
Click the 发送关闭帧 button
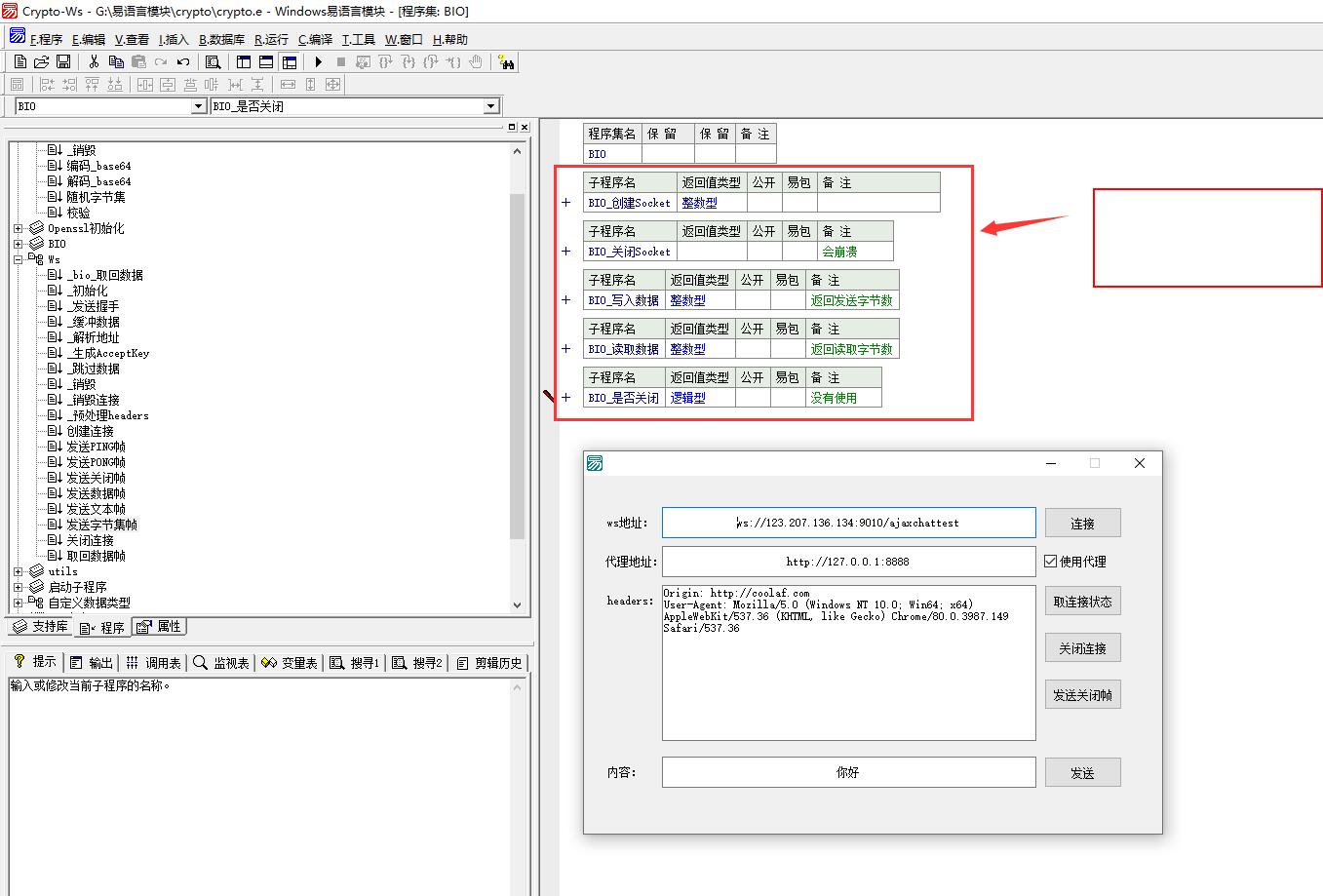pos(1082,694)
